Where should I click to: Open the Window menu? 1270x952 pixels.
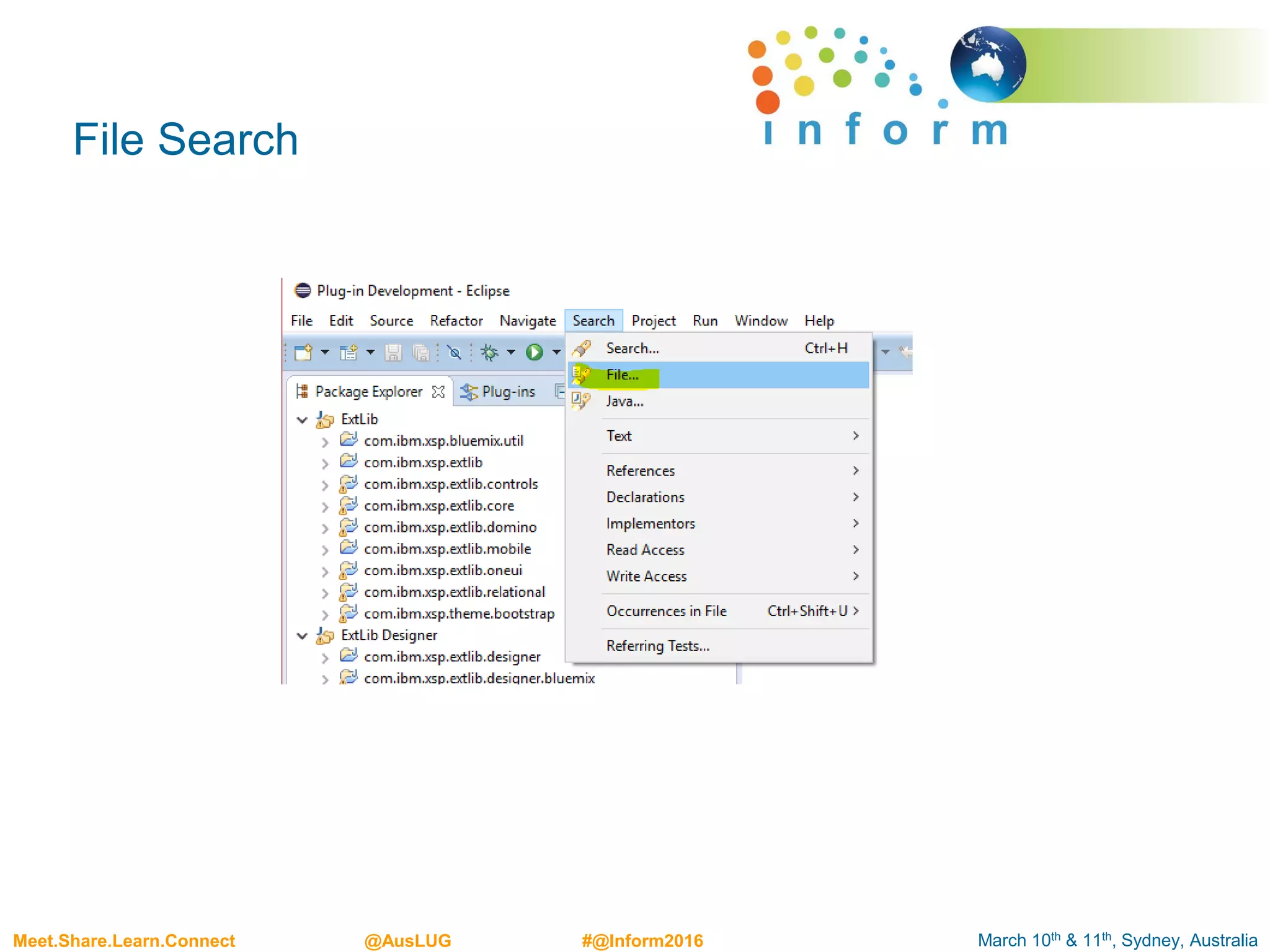tap(761, 320)
